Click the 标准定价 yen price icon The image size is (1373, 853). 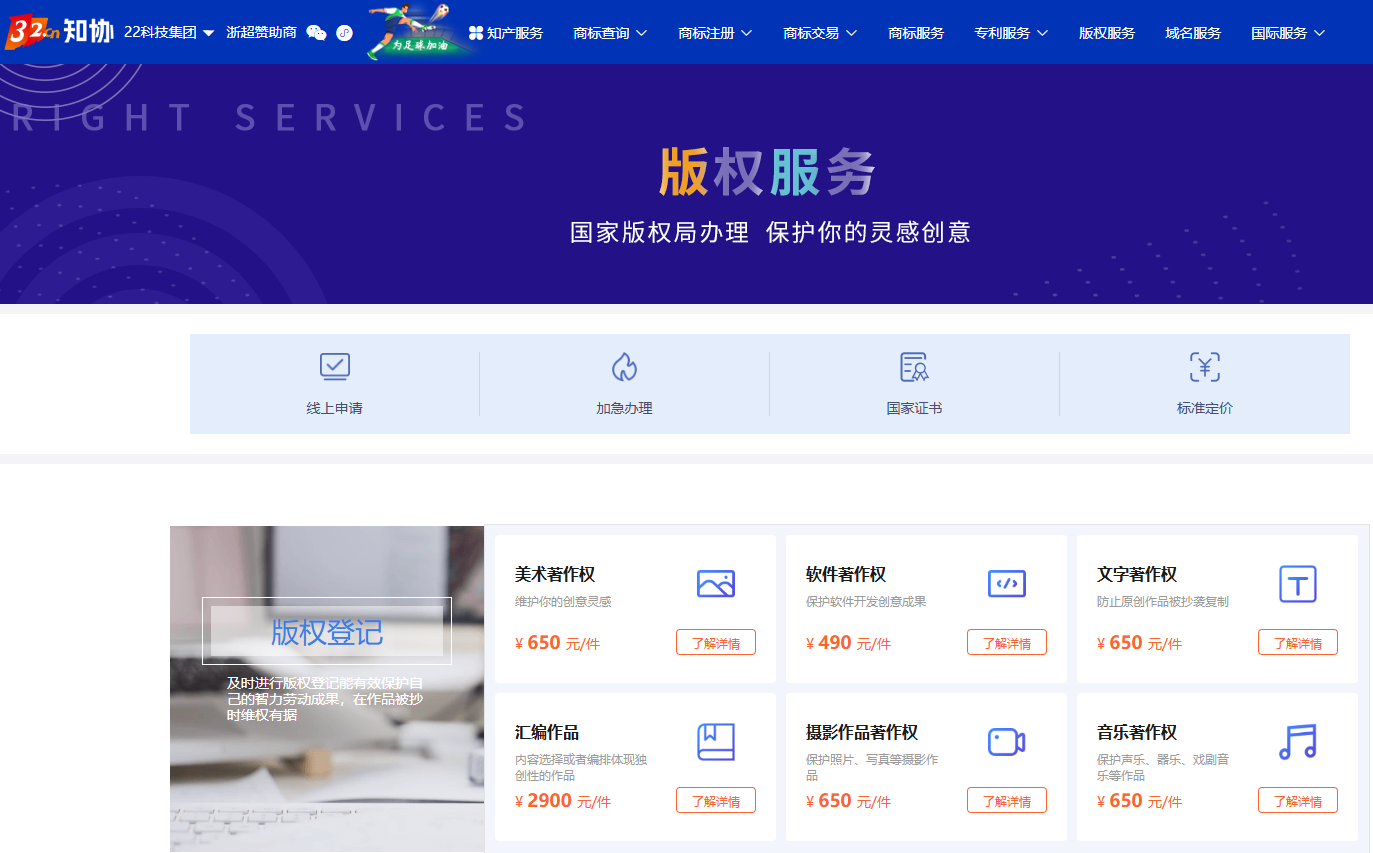(x=1204, y=367)
